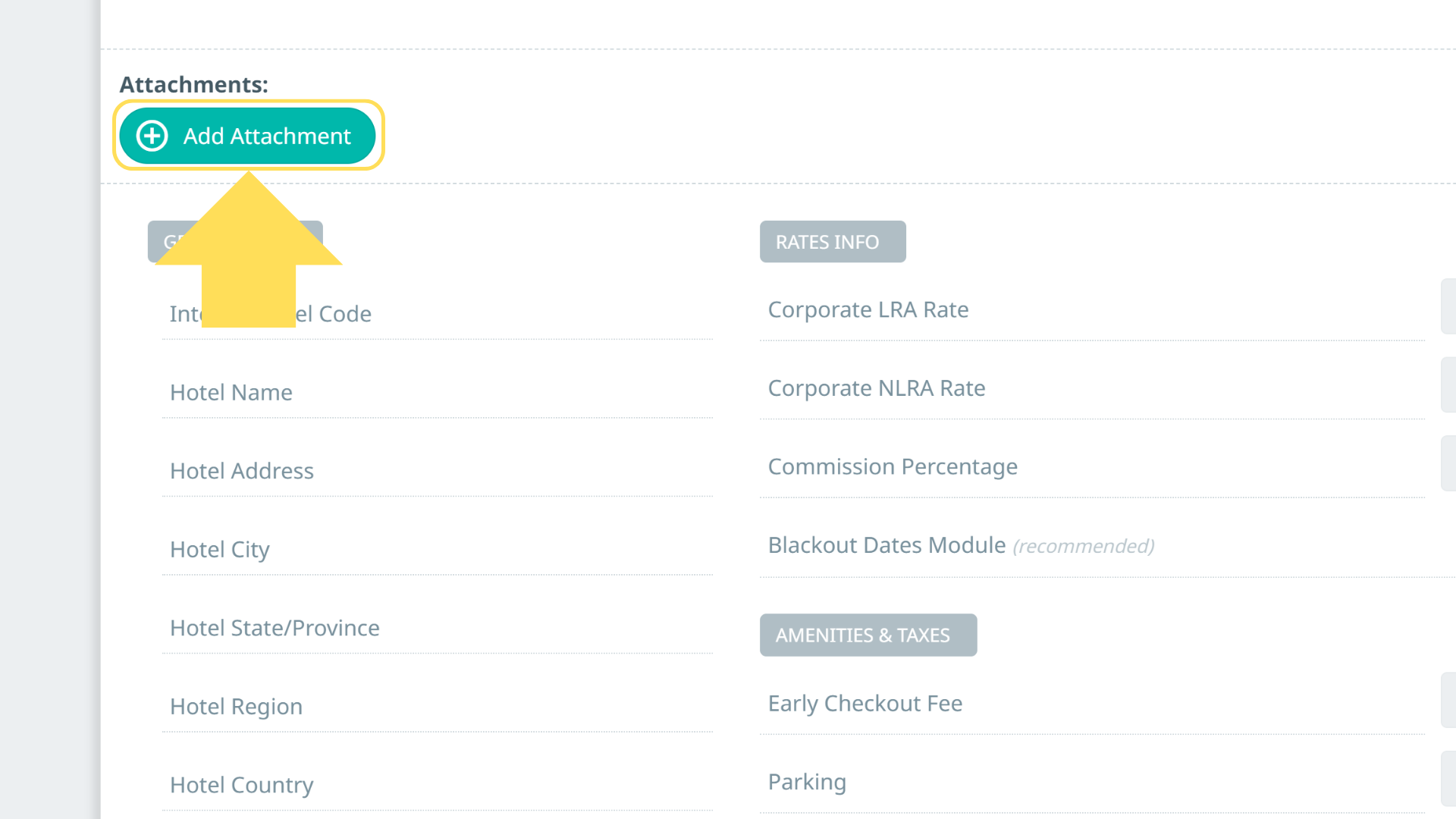Click the plus icon in Add Attachment
Image resolution: width=1456 pixels, height=819 pixels.
tap(152, 136)
